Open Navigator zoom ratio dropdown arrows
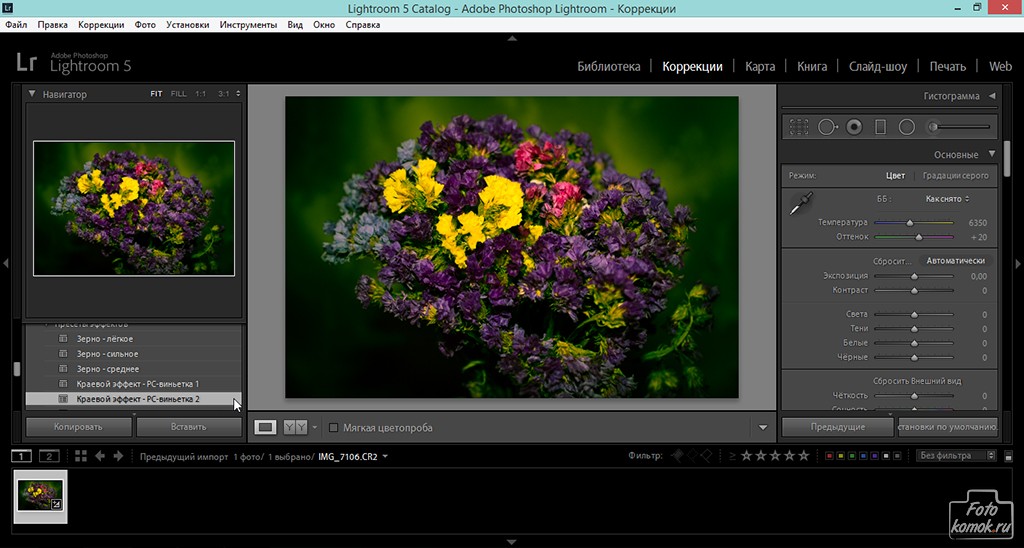Image resolution: width=1024 pixels, height=548 pixels. [238, 94]
